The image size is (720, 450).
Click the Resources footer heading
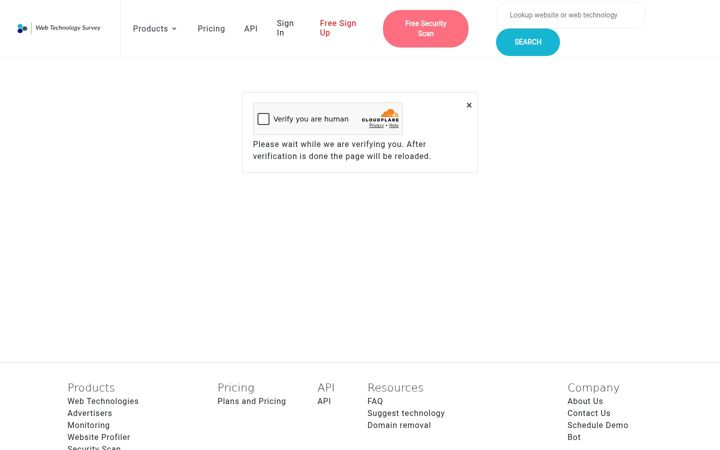point(395,388)
